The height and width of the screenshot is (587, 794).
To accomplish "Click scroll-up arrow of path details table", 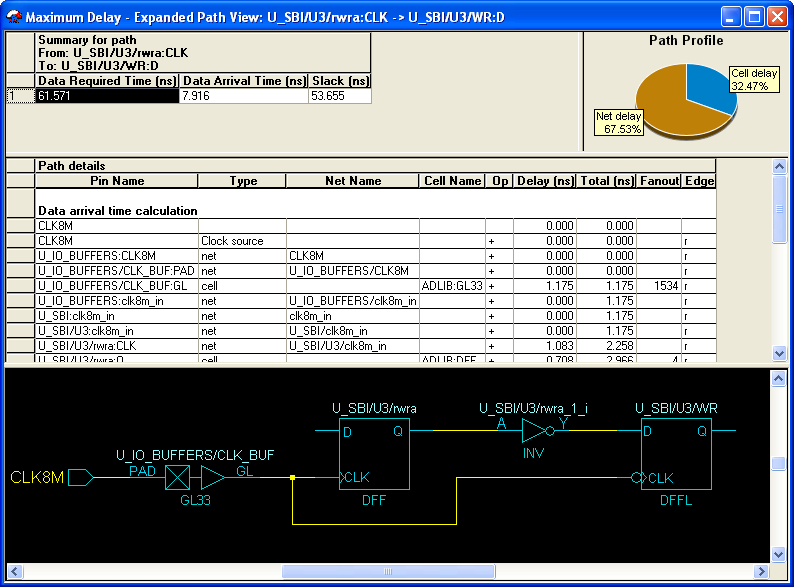I will click(x=779, y=167).
